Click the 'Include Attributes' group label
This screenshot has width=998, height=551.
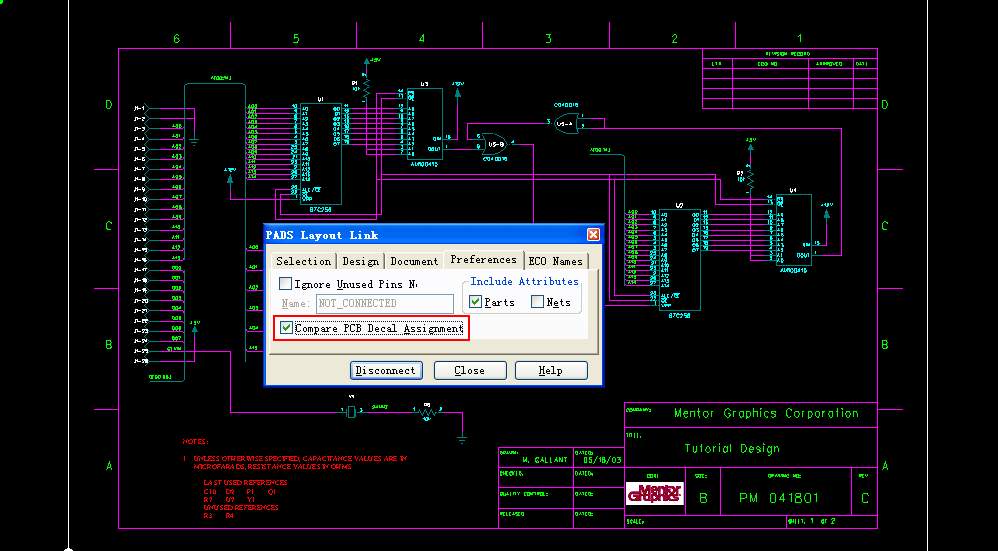[x=524, y=281]
